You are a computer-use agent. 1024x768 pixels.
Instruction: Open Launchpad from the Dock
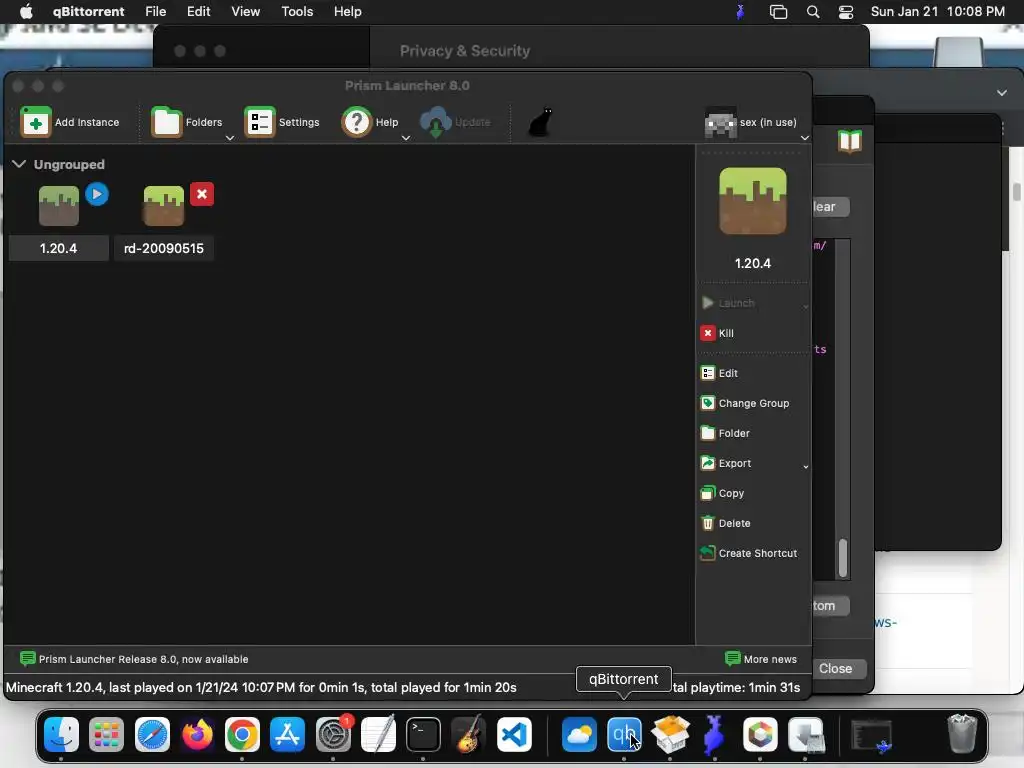106,735
